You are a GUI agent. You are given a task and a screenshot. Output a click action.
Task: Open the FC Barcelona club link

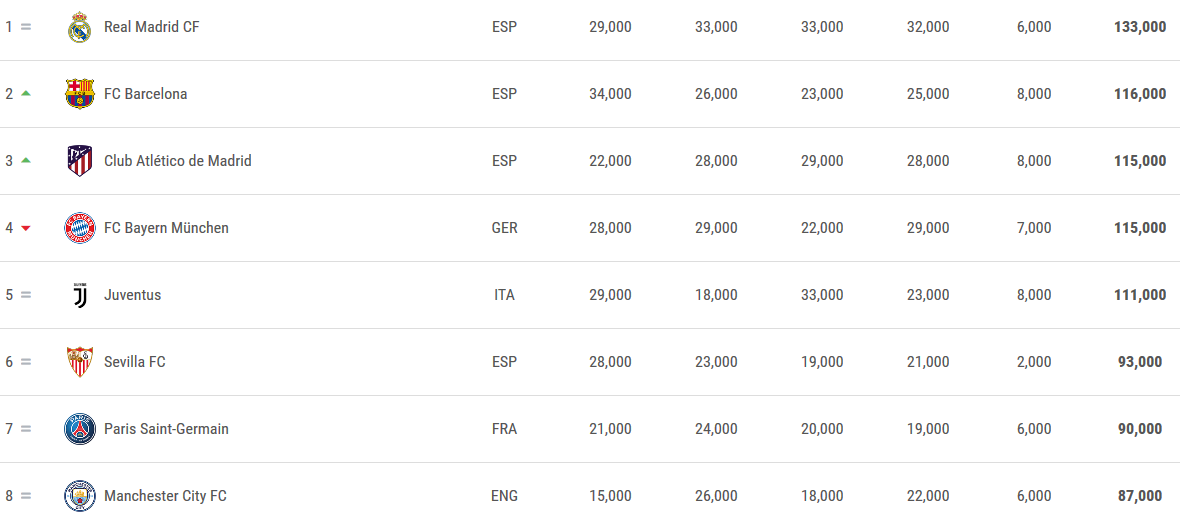pyautogui.click(x=146, y=94)
